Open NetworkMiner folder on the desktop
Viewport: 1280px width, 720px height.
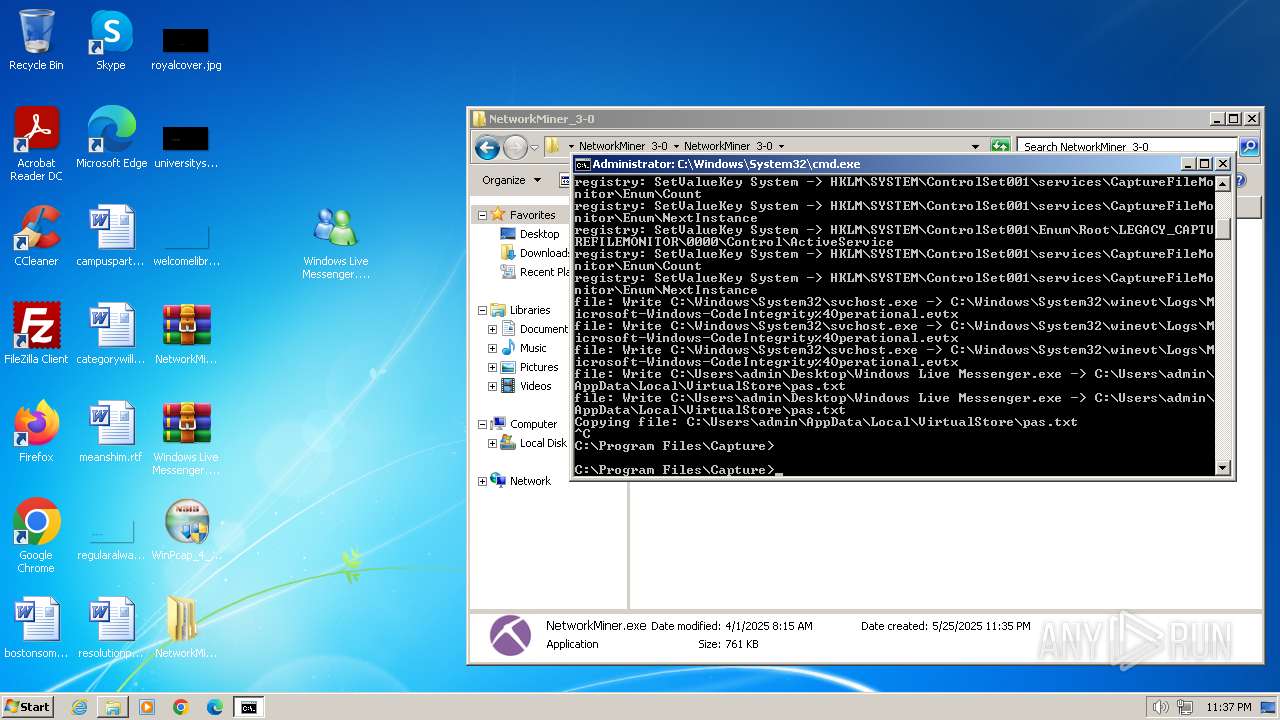(186, 628)
